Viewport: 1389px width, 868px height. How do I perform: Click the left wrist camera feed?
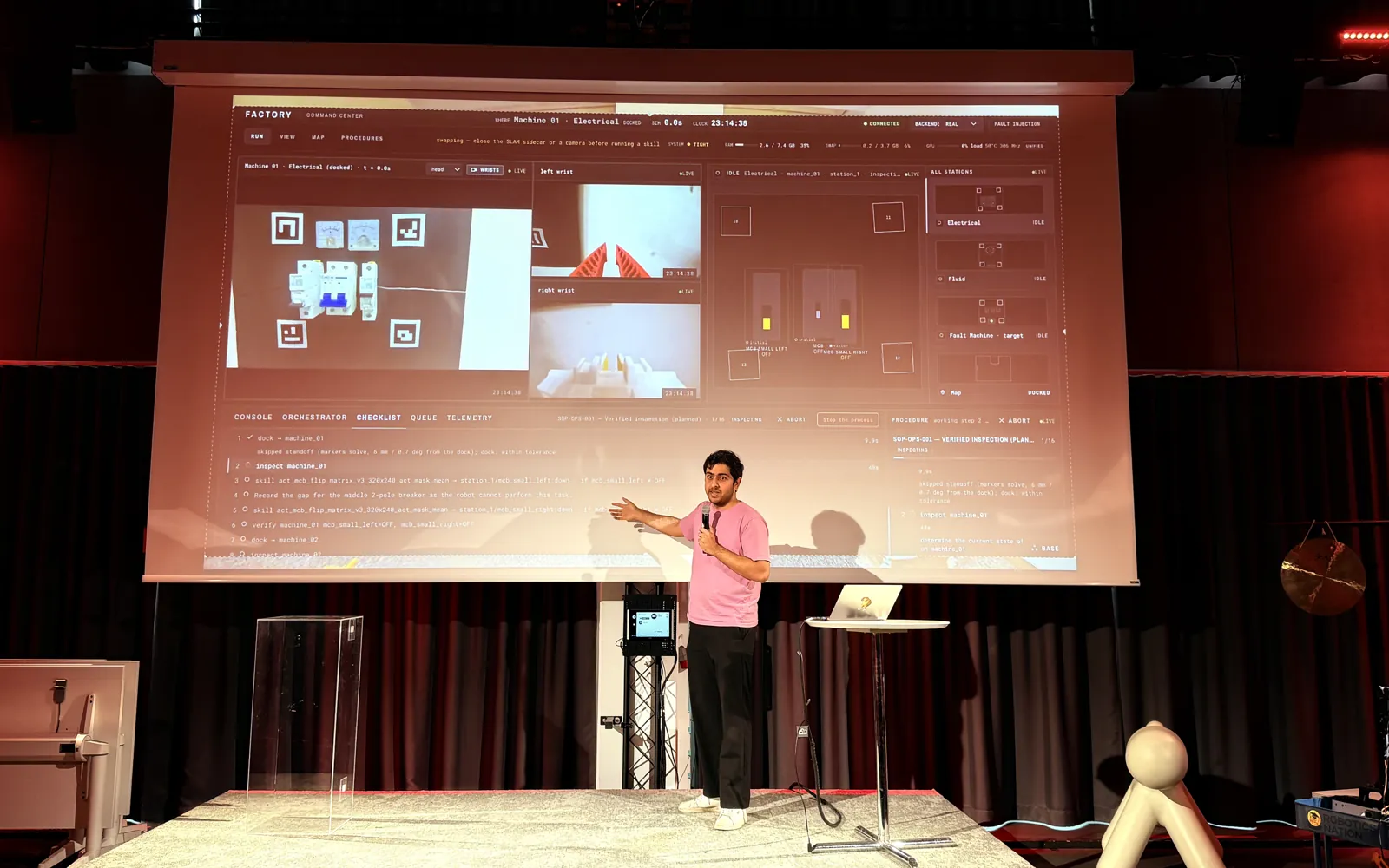tap(616, 230)
